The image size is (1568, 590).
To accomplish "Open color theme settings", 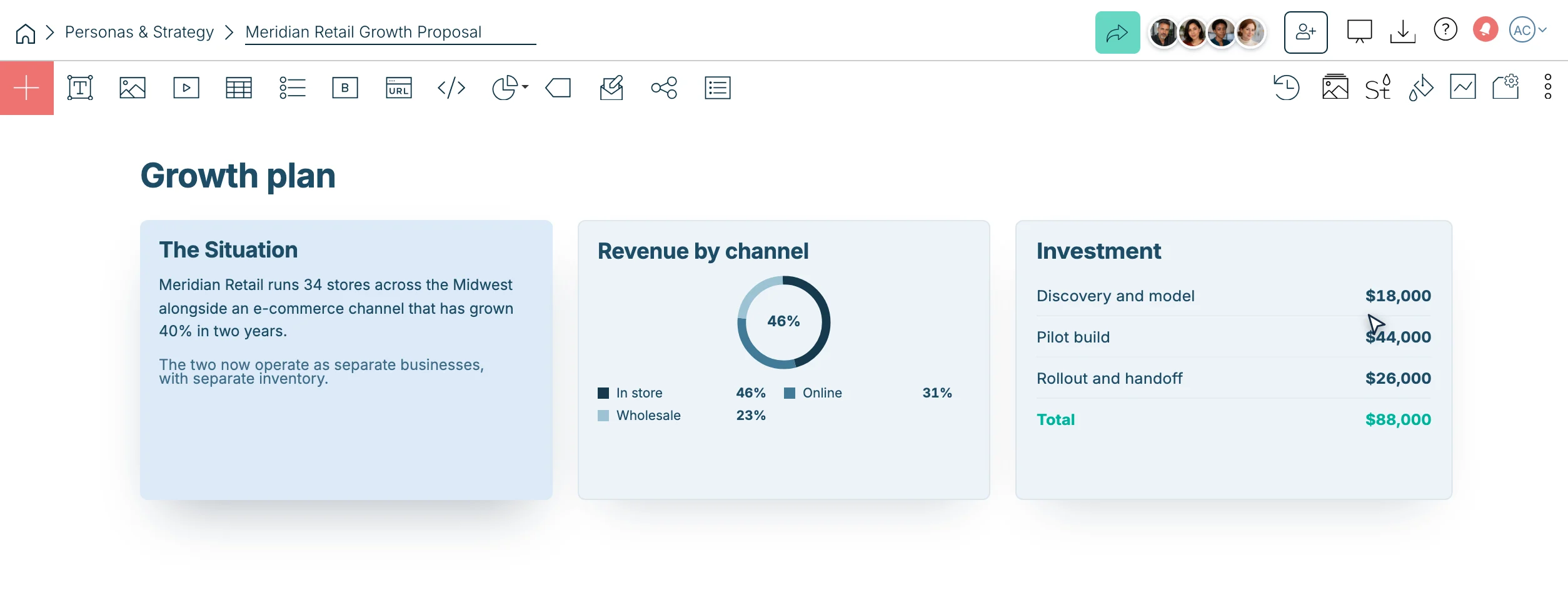I will 1420,87.
